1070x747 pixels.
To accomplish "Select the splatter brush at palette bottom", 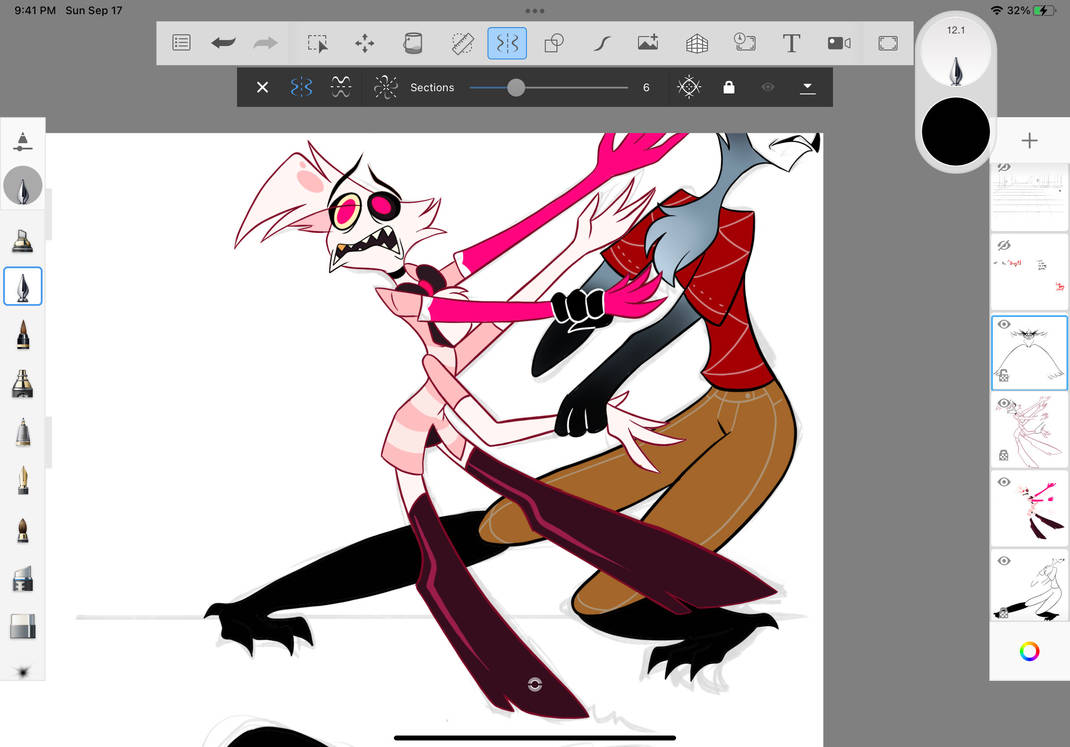I will 23,672.
